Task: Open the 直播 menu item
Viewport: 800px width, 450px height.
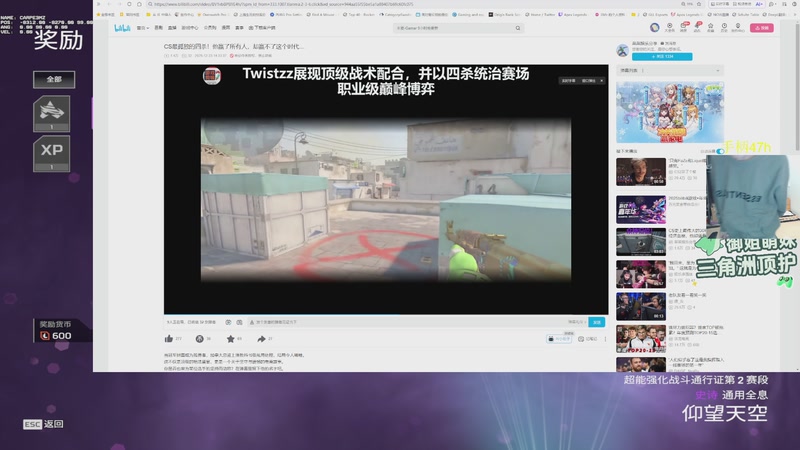Action: click(x=172, y=28)
